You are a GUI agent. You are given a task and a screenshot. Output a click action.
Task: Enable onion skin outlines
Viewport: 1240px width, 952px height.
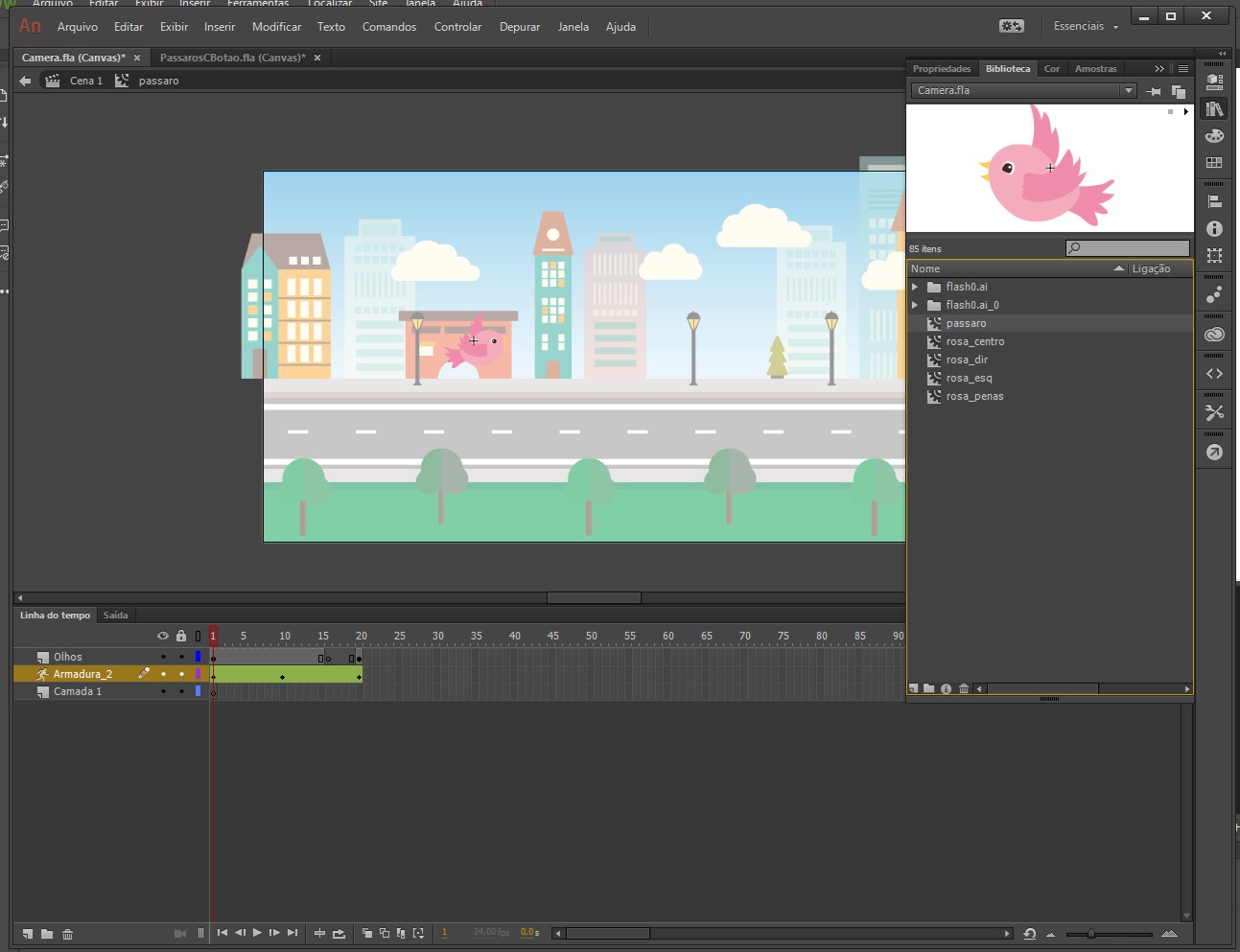click(384, 933)
